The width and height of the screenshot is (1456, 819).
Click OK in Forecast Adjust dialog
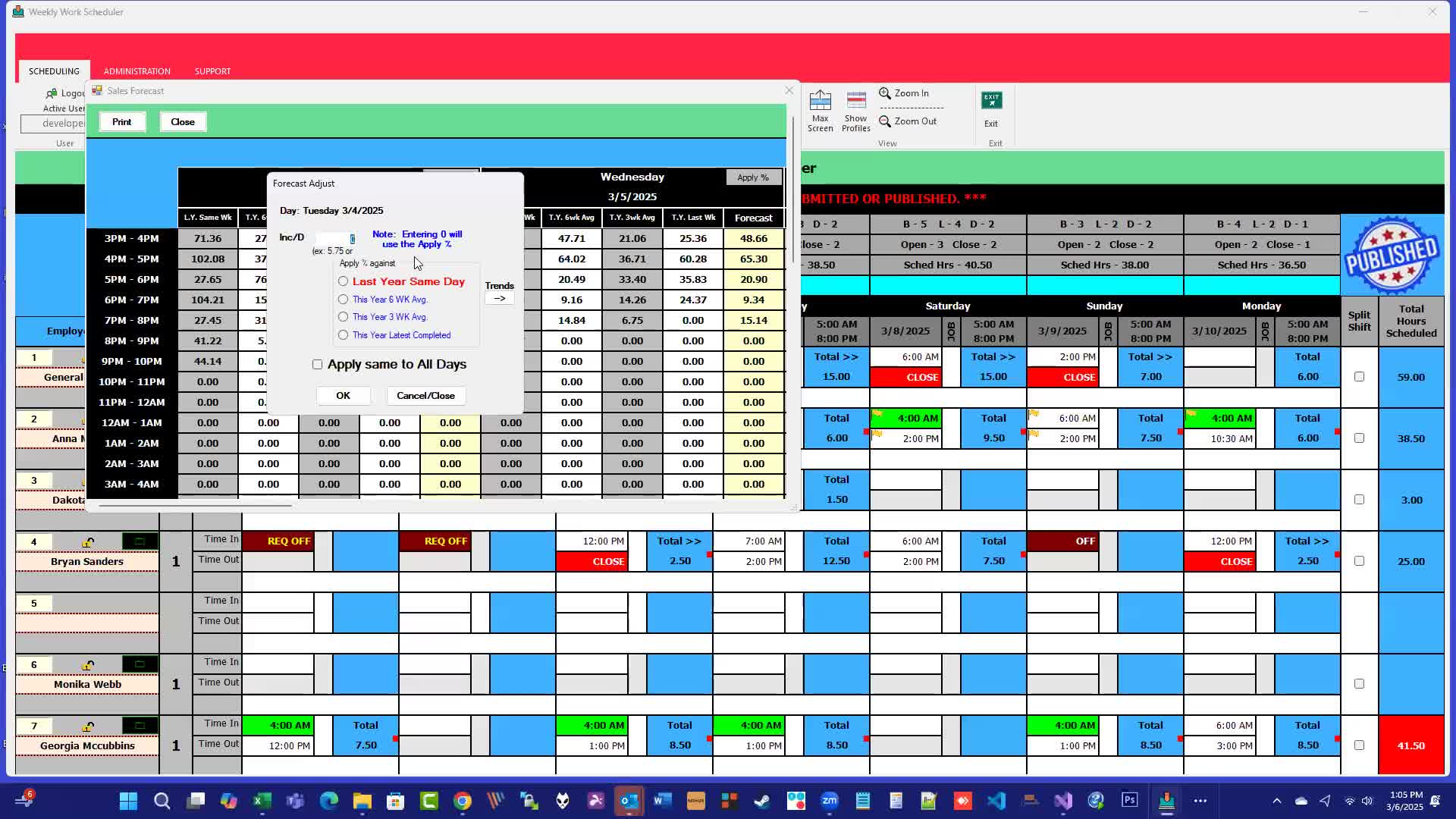tap(343, 396)
